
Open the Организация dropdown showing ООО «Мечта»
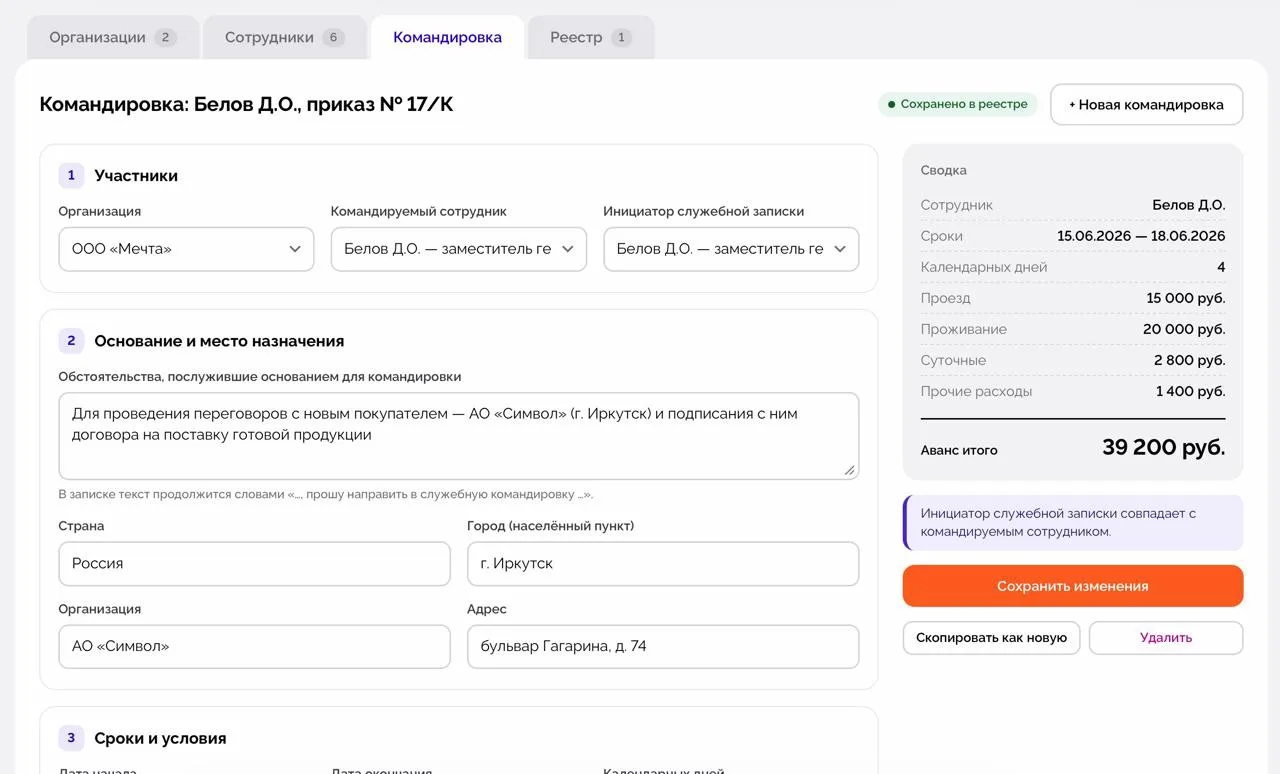click(x=186, y=249)
